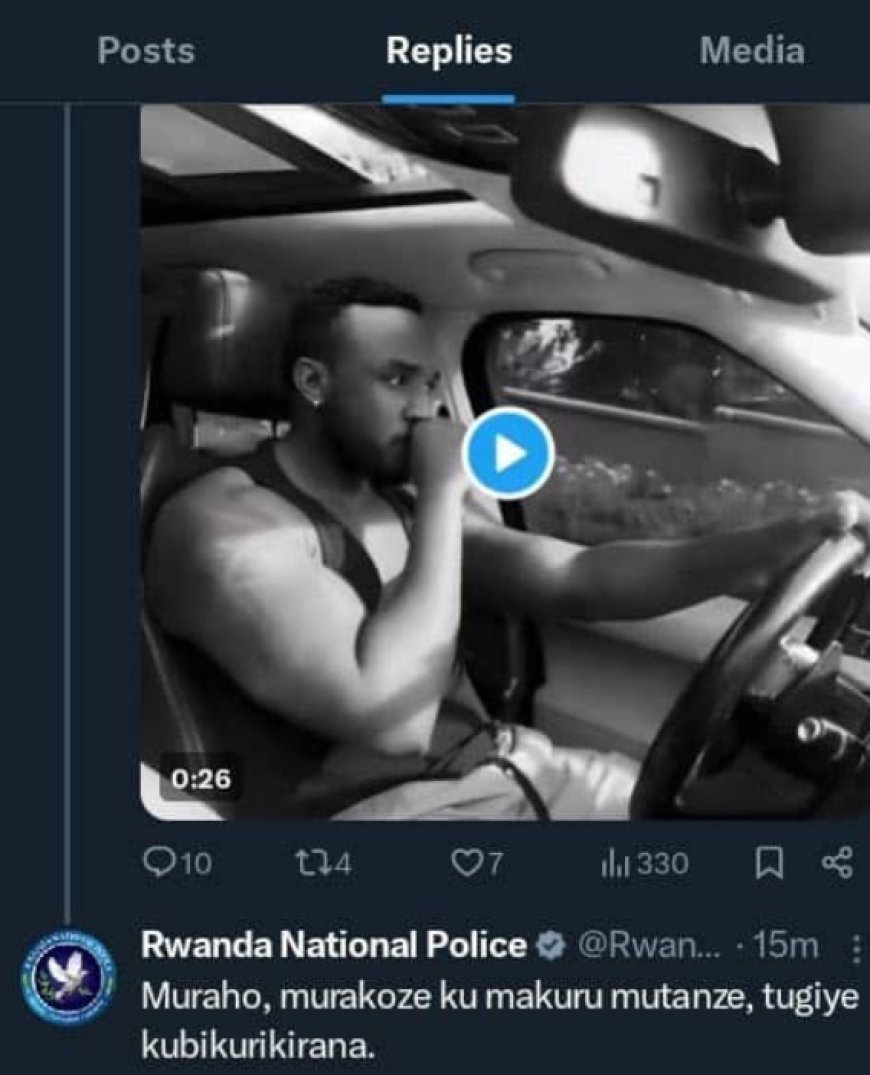Viewport: 870px width, 1075px height.
Task: Play the embedded video
Action: click(x=508, y=453)
